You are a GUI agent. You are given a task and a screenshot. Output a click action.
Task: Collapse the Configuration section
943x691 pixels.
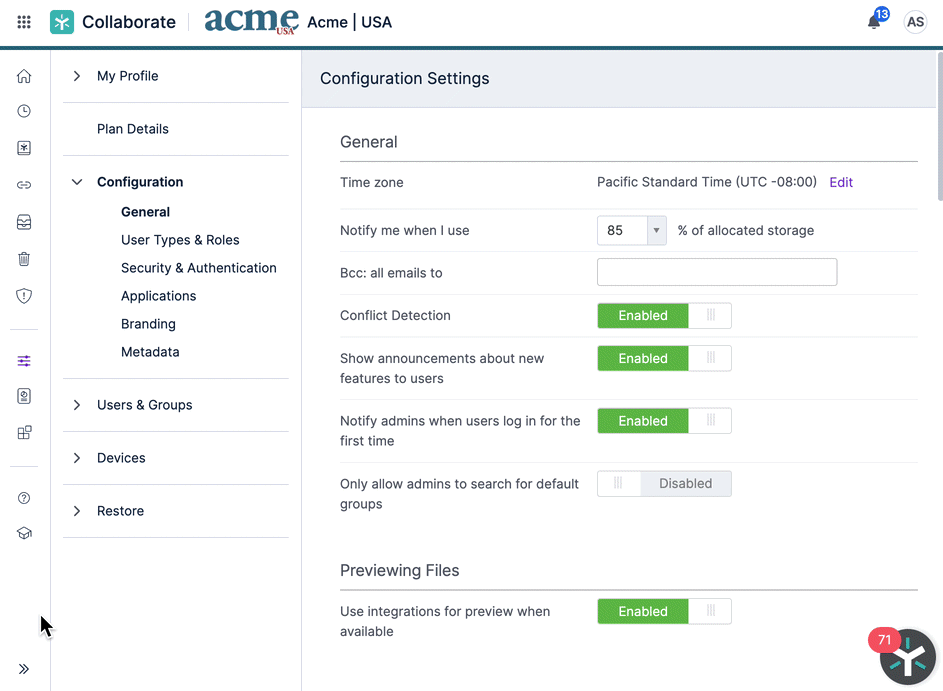(77, 182)
